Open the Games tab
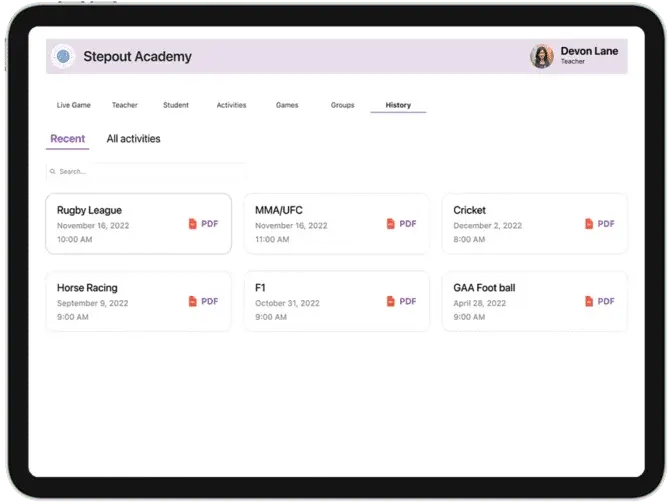 [287, 105]
